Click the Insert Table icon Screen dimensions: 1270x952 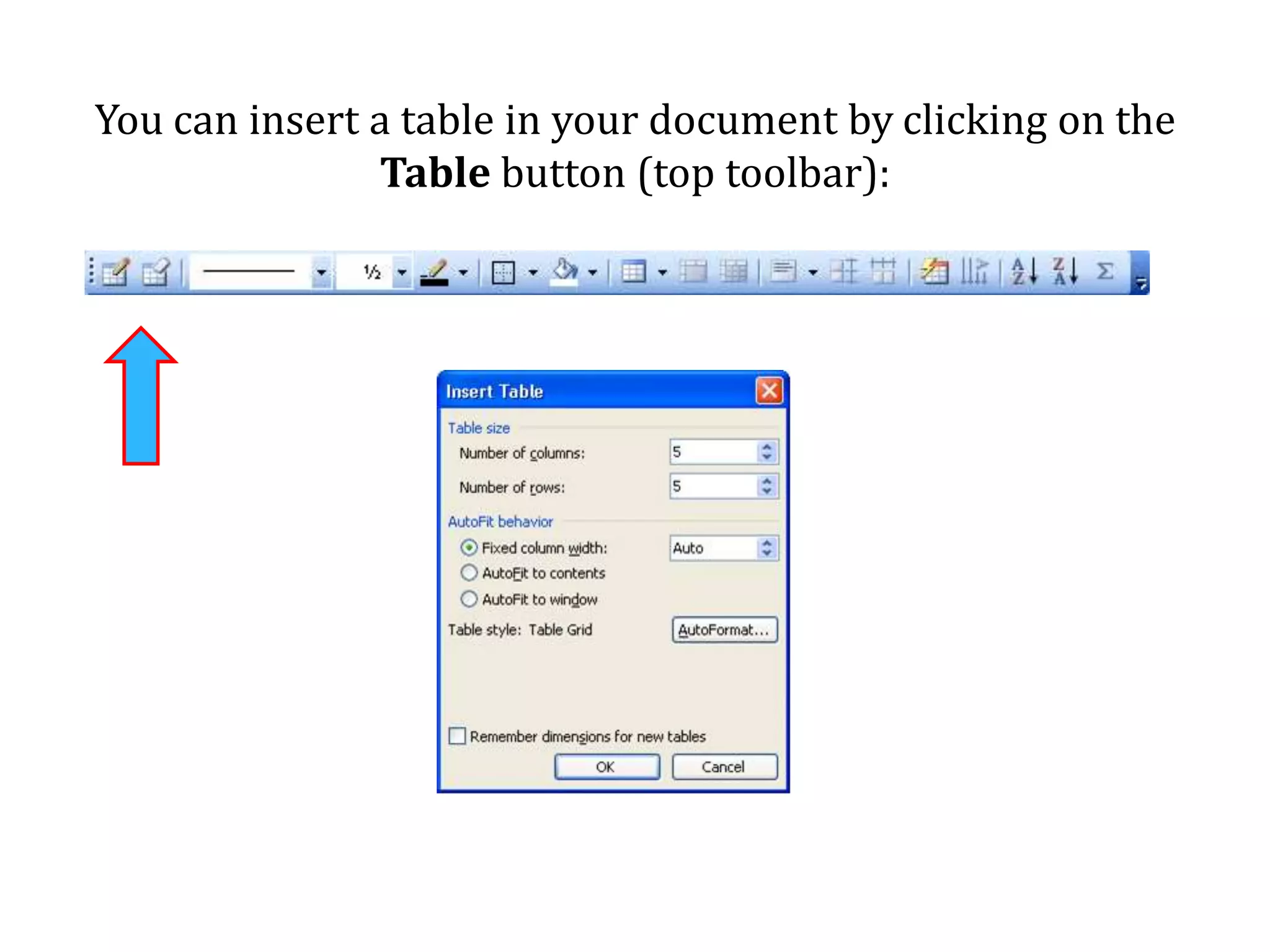click(x=634, y=271)
